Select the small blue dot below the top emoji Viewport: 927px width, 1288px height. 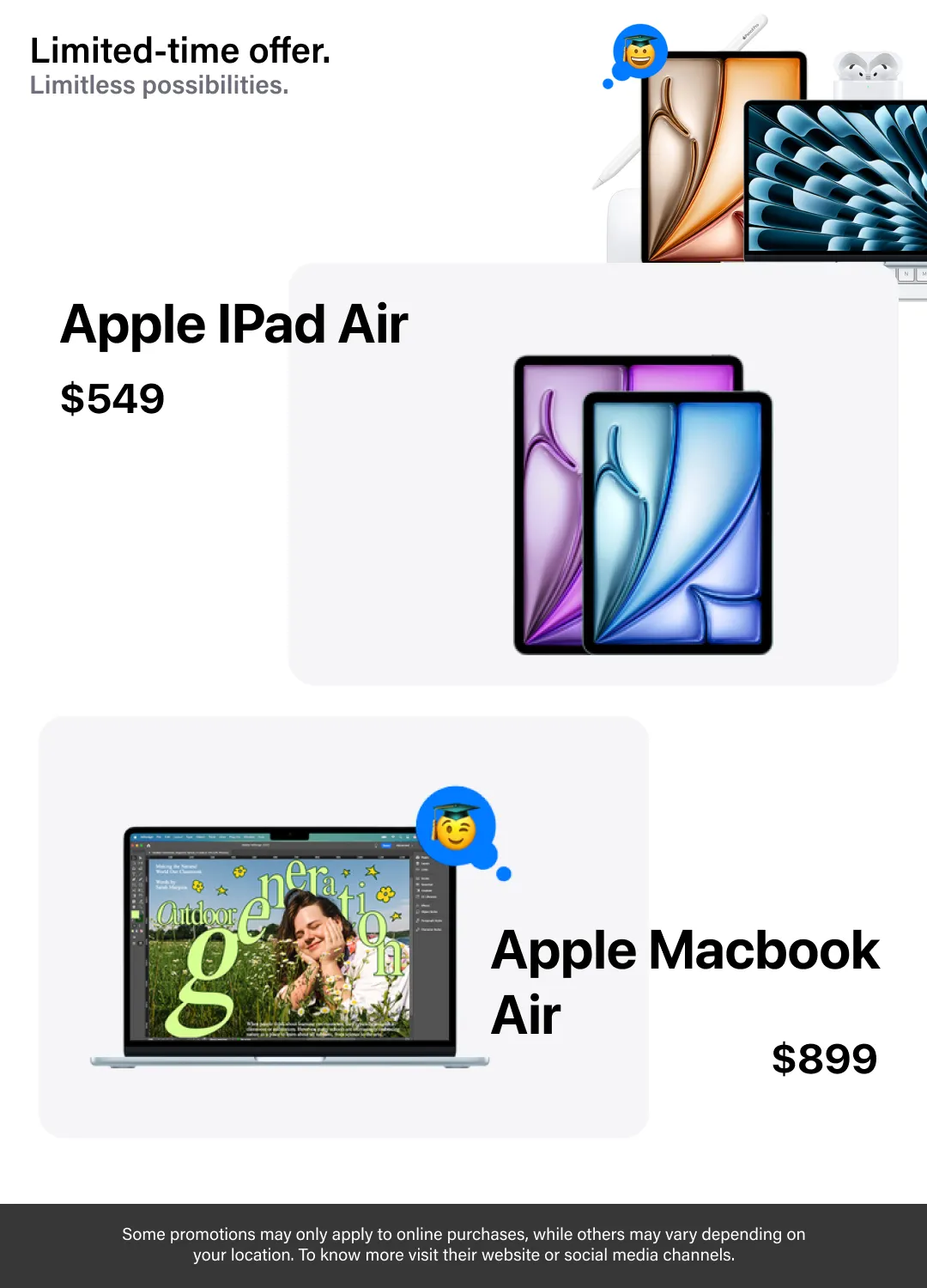(x=609, y=84)
